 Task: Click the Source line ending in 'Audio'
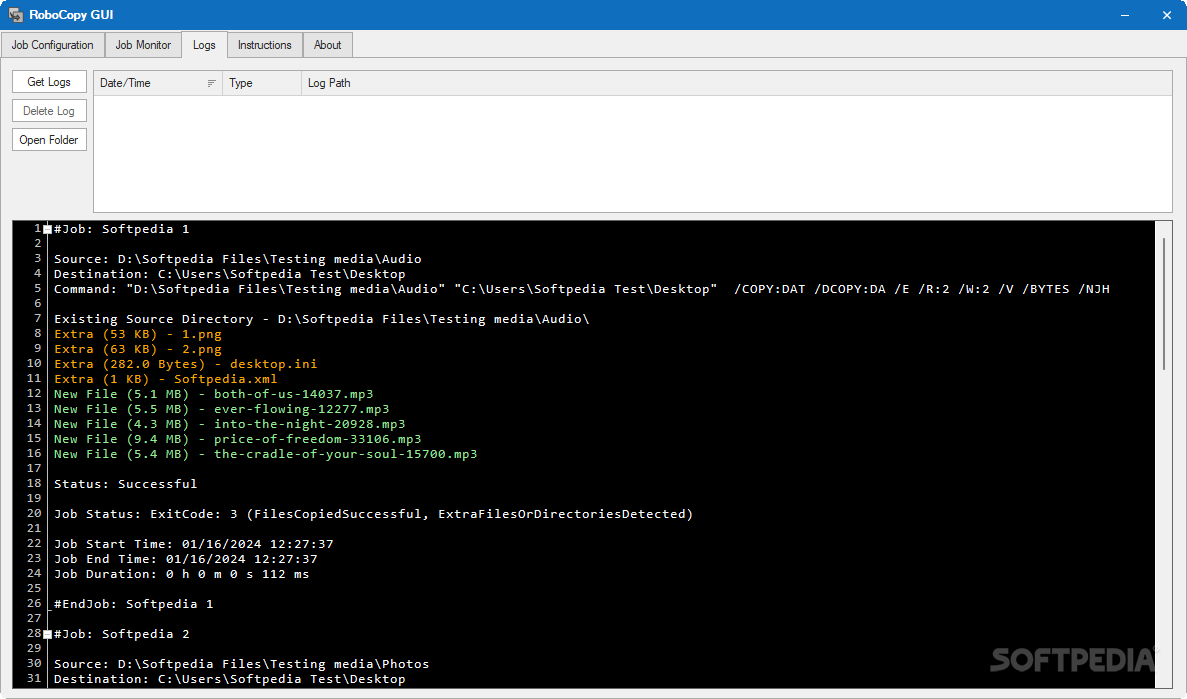(238, 259)
